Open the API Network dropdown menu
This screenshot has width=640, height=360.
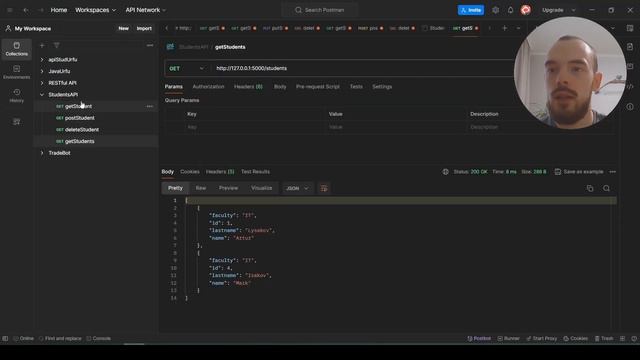pyautogui.click(x=146, y=10)
